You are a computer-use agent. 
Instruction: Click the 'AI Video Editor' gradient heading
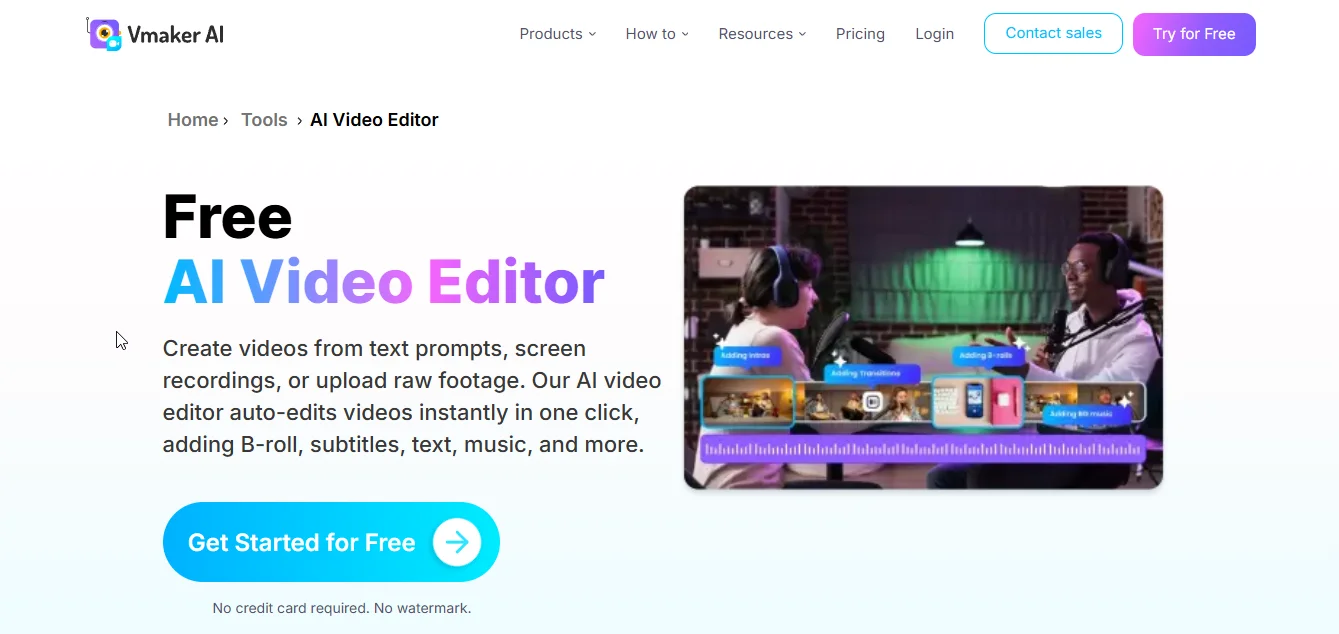pos(384,282)
